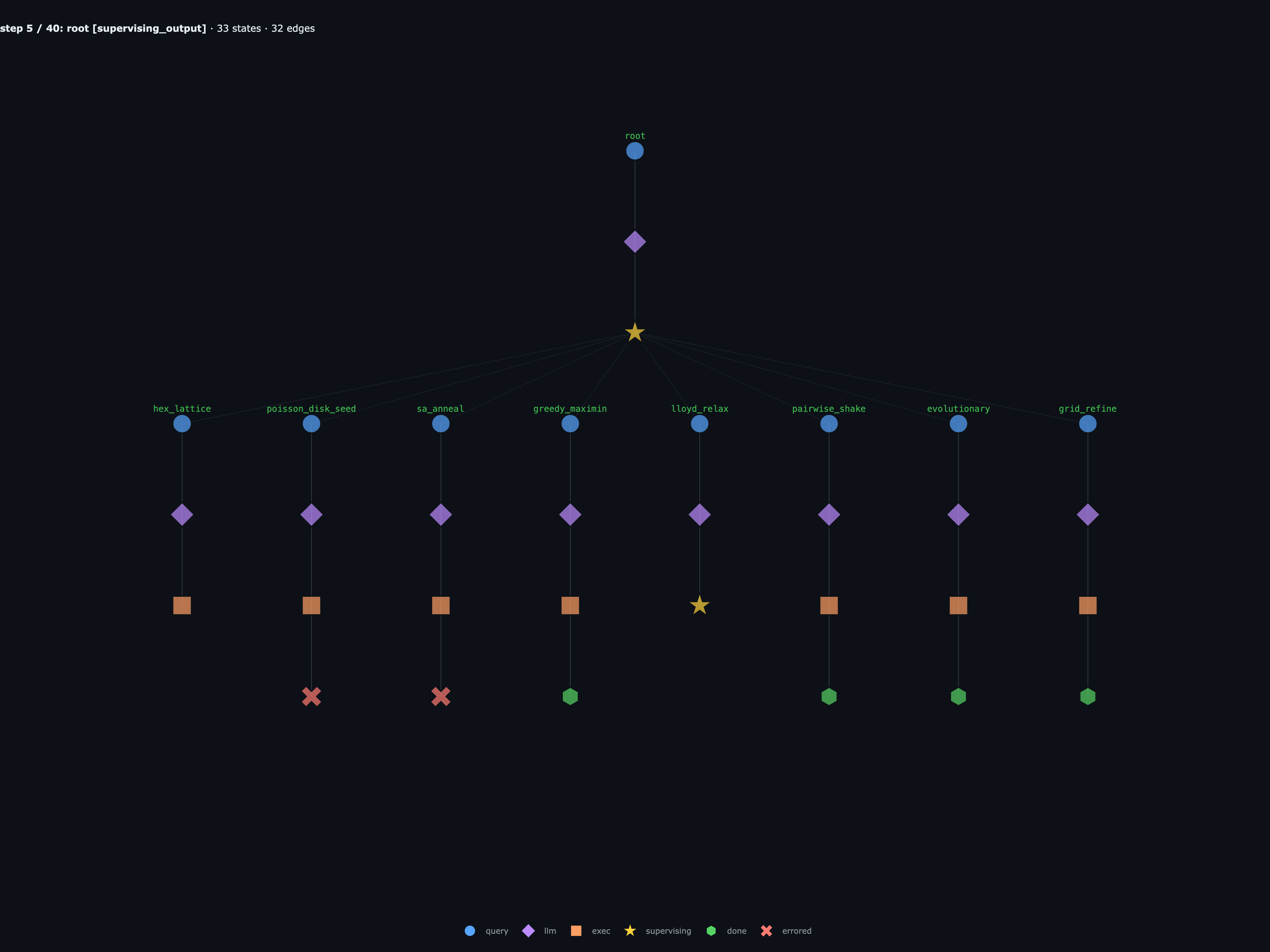Click the poisson_disk_seed label text
The width and height of the screenshot is (1270, 952).
coord(311,409)
